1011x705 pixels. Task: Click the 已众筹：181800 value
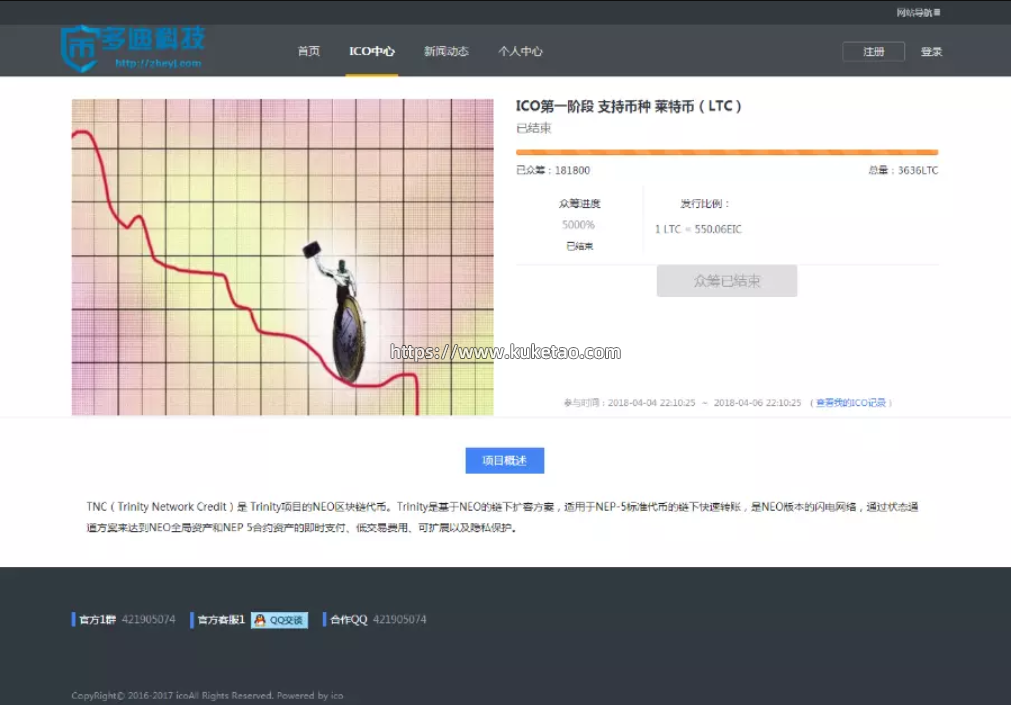click(x=553, y=170)
